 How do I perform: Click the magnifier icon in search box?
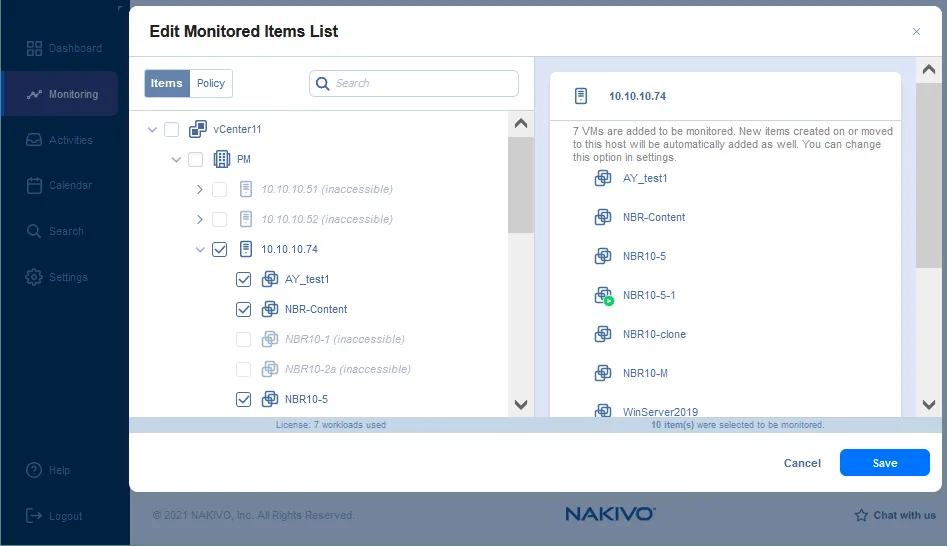pyautogui.click(x=323, y=84)
